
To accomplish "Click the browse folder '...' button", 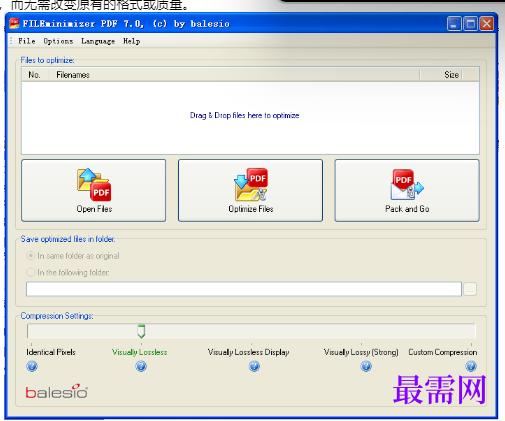I will tap(470, 289).
